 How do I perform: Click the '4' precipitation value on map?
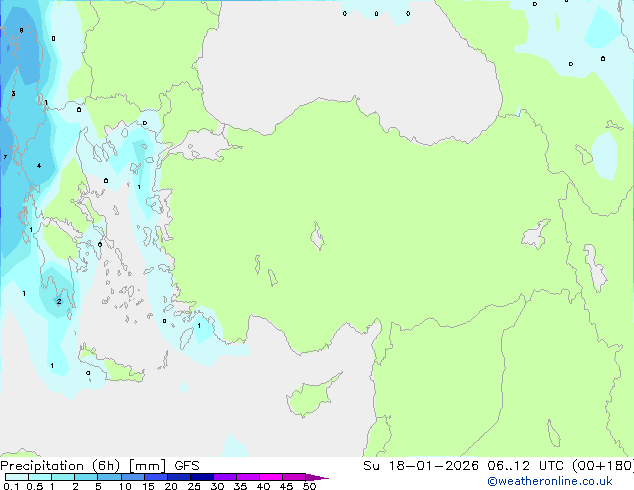coord(39,166)
